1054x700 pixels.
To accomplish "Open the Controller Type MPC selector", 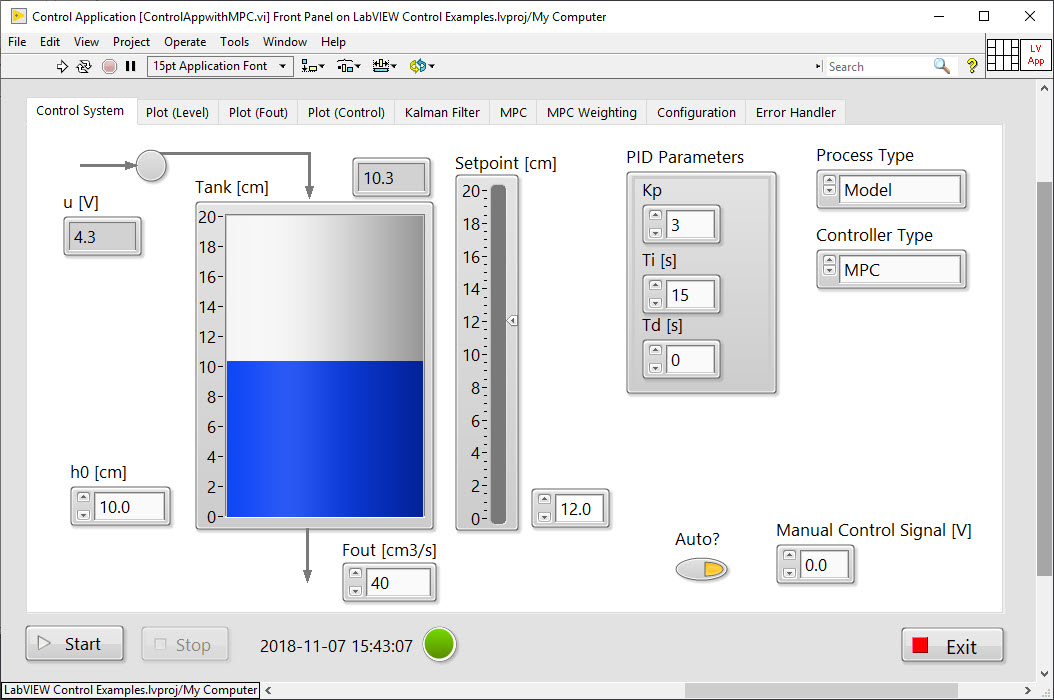I will 899,270.
